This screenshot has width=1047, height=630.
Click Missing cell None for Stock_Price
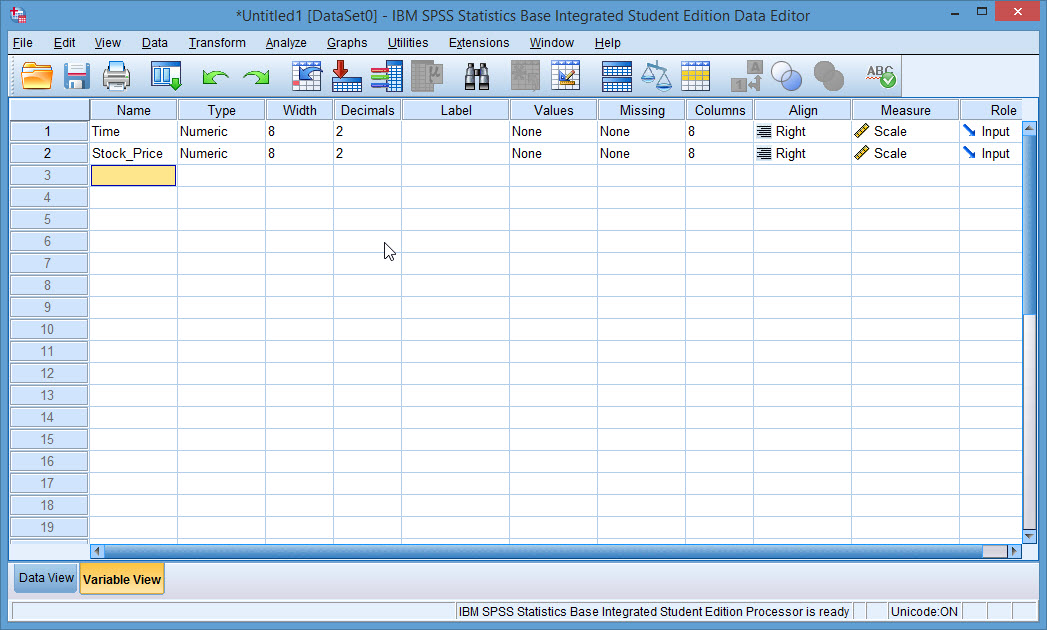pos(642,154)
